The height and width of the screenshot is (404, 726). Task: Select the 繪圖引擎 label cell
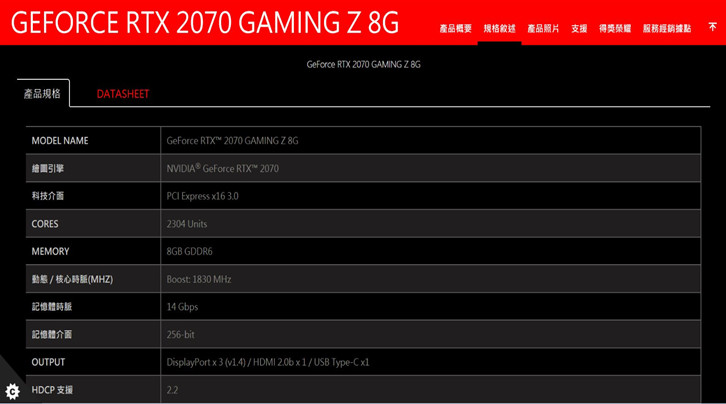pyautogui.click(x=93, y=168)
